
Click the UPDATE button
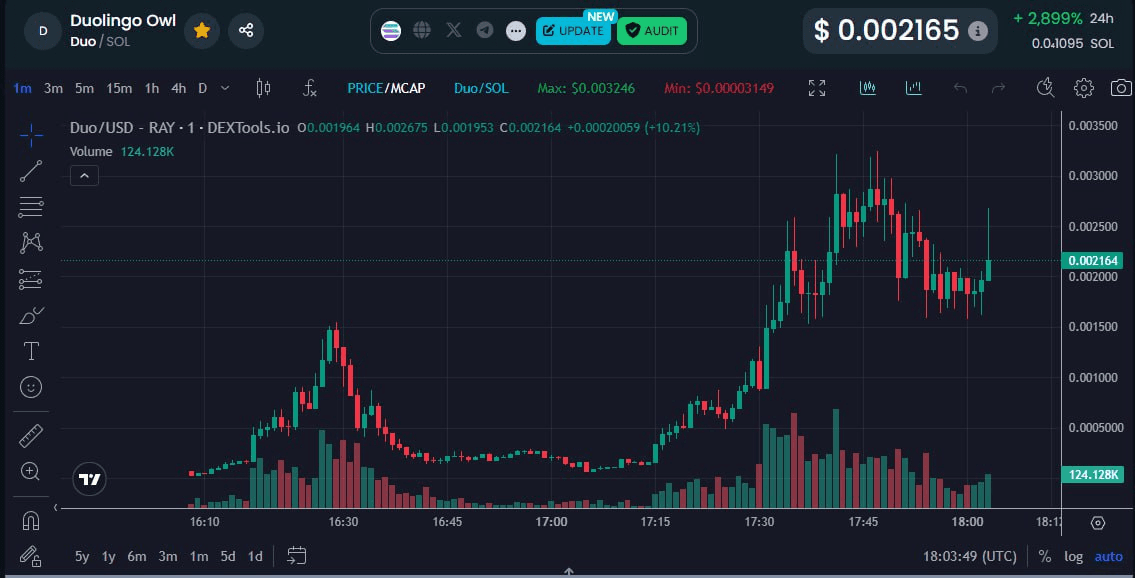pyautogui.click(x=573, y=30)
